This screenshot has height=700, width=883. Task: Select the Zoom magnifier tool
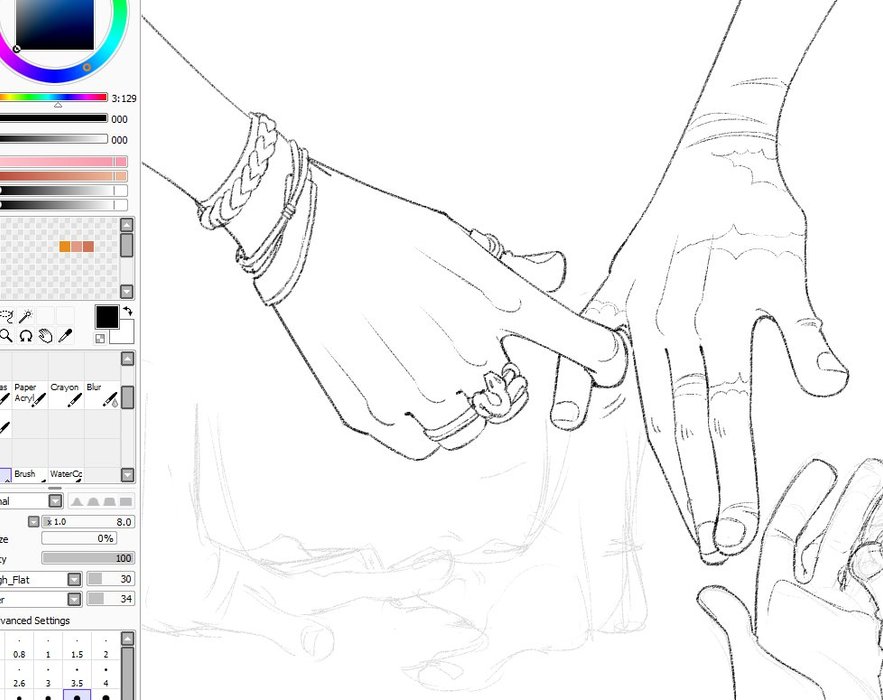pyautogui.click(x=6, y=336)
